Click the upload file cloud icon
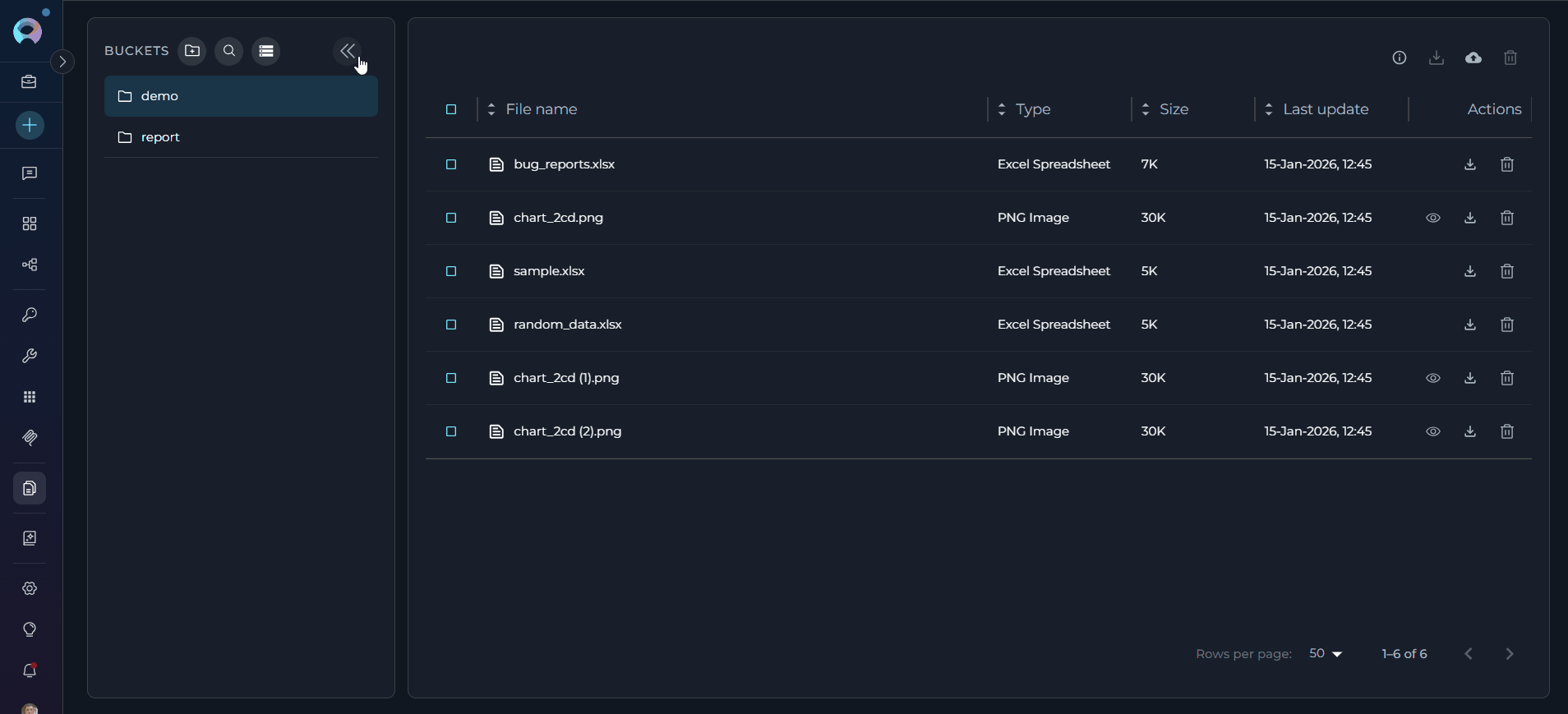The width and height of the screenshot is (1568, 714). (x=1473, y=58)
